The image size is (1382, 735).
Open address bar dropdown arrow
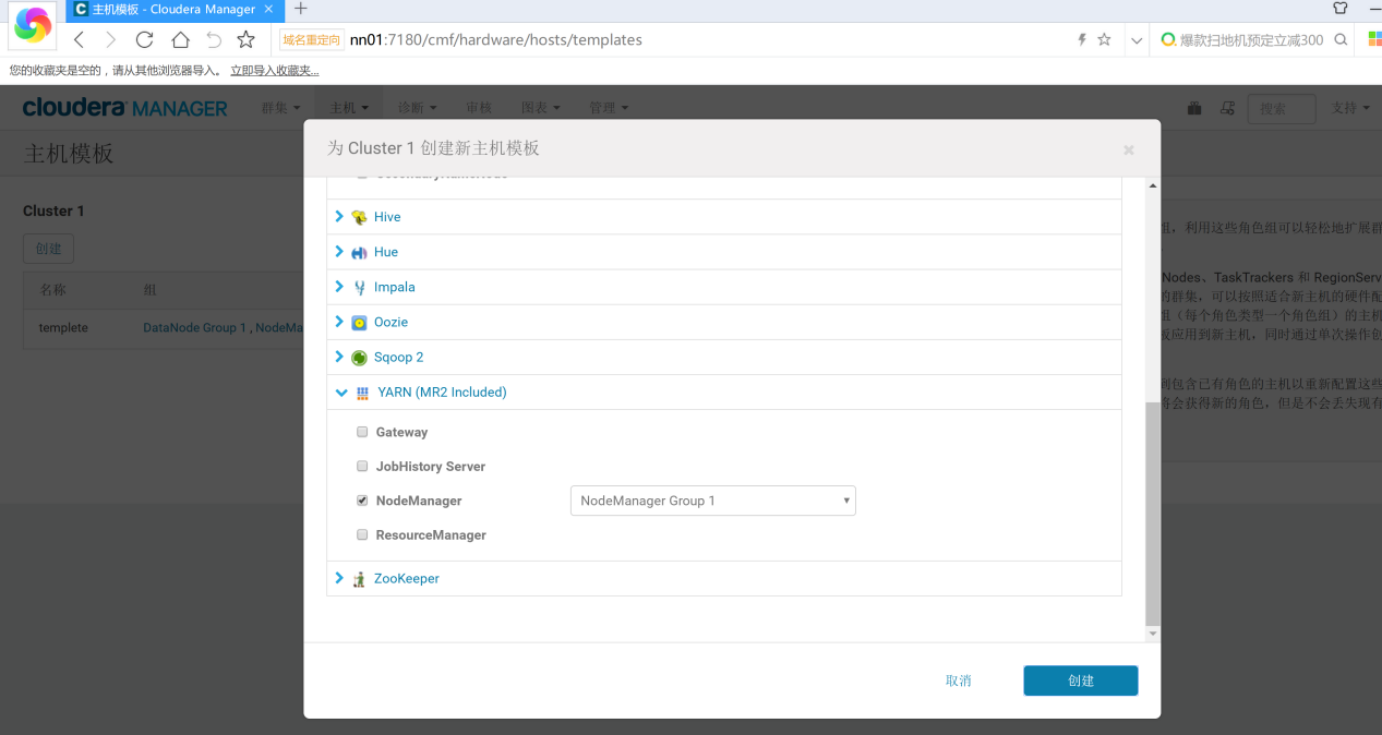pos(1136,41)
